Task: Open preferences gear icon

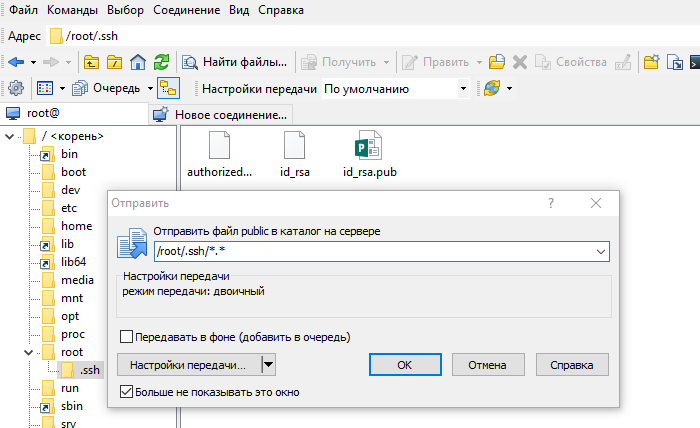Action: pos(16,88)
